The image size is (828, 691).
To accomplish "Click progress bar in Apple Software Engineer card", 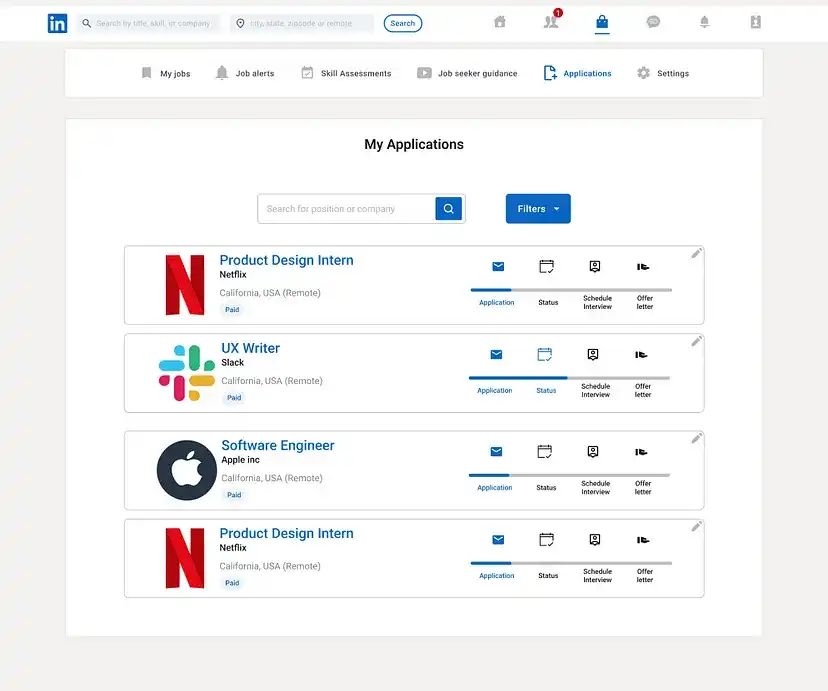I will coord(569,475).
